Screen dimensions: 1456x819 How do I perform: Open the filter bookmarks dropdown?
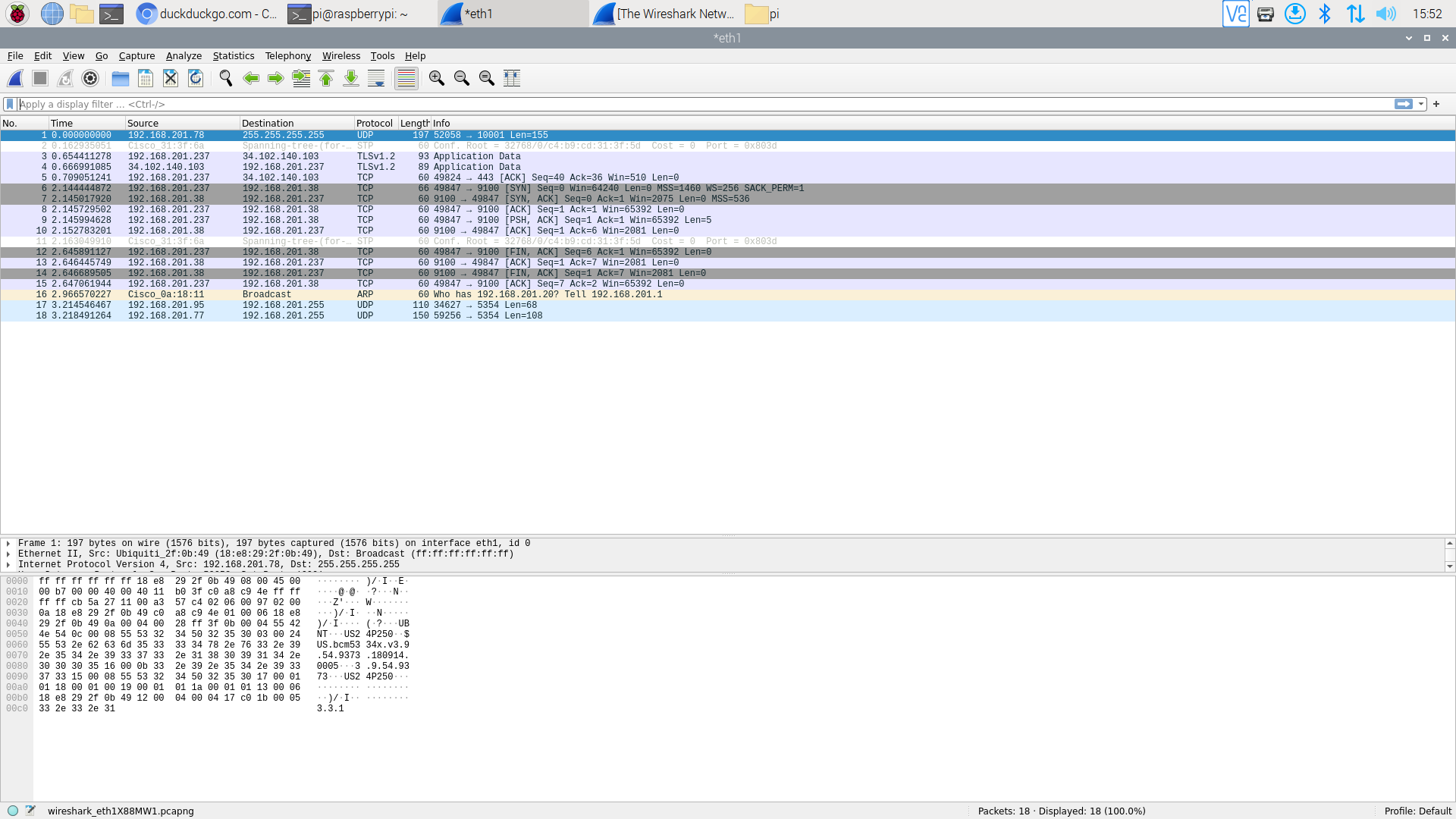coord(10,104)
